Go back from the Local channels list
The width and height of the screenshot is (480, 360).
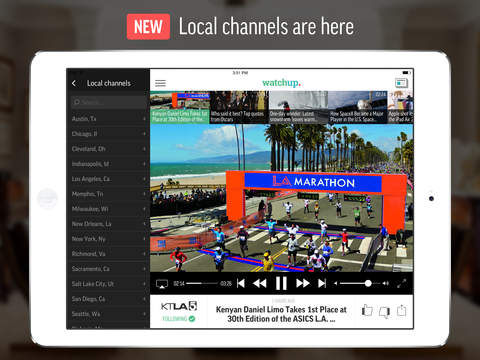pos(74,83)
